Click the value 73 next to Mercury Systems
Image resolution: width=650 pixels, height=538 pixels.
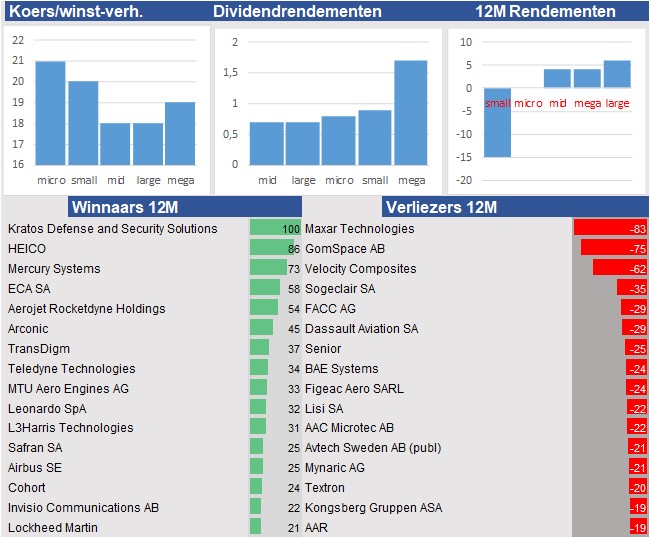pos(294,269)
